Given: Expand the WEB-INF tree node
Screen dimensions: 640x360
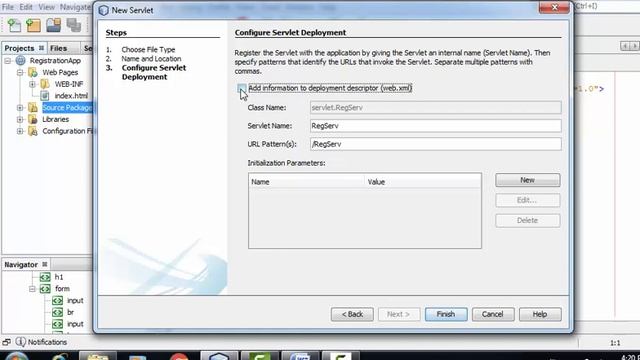Looking at the screenshot, I should click(x=32, y=84).
